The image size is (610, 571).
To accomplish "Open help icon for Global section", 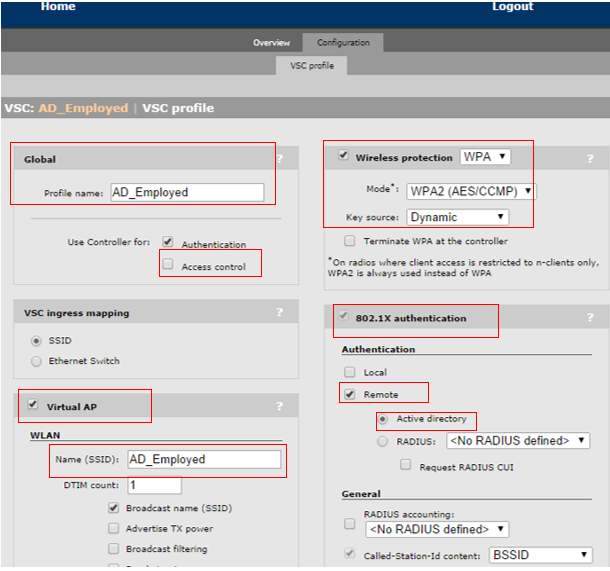I will [x=280, y=159].
